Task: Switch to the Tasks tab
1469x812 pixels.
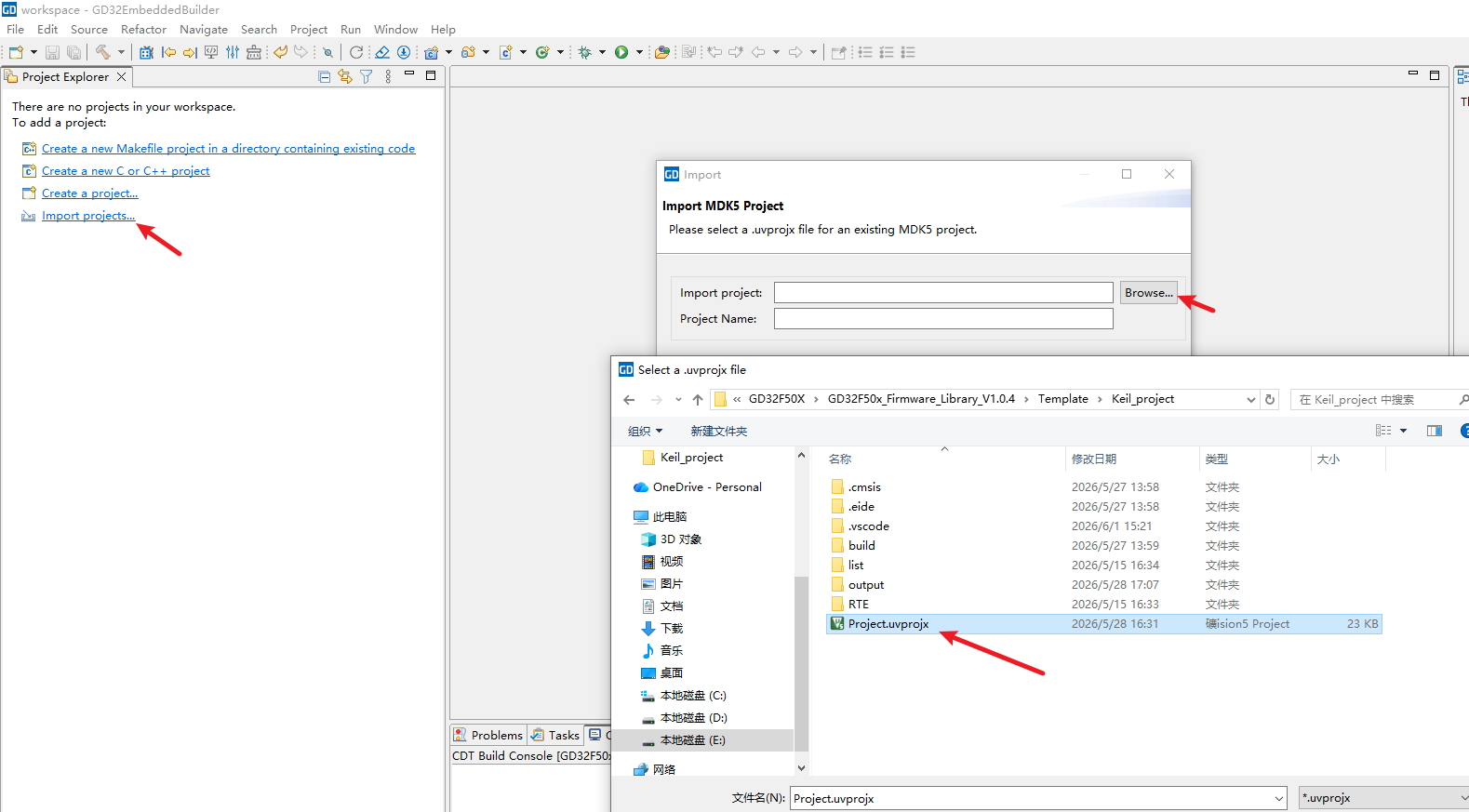Action: [555, 735]
